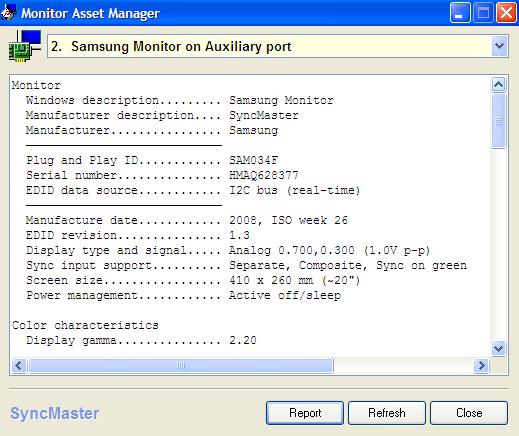This screenshot has height=436, width=519.
Task: Click the vertical scrollbar down arrow
Action: [x=499, y=349]
